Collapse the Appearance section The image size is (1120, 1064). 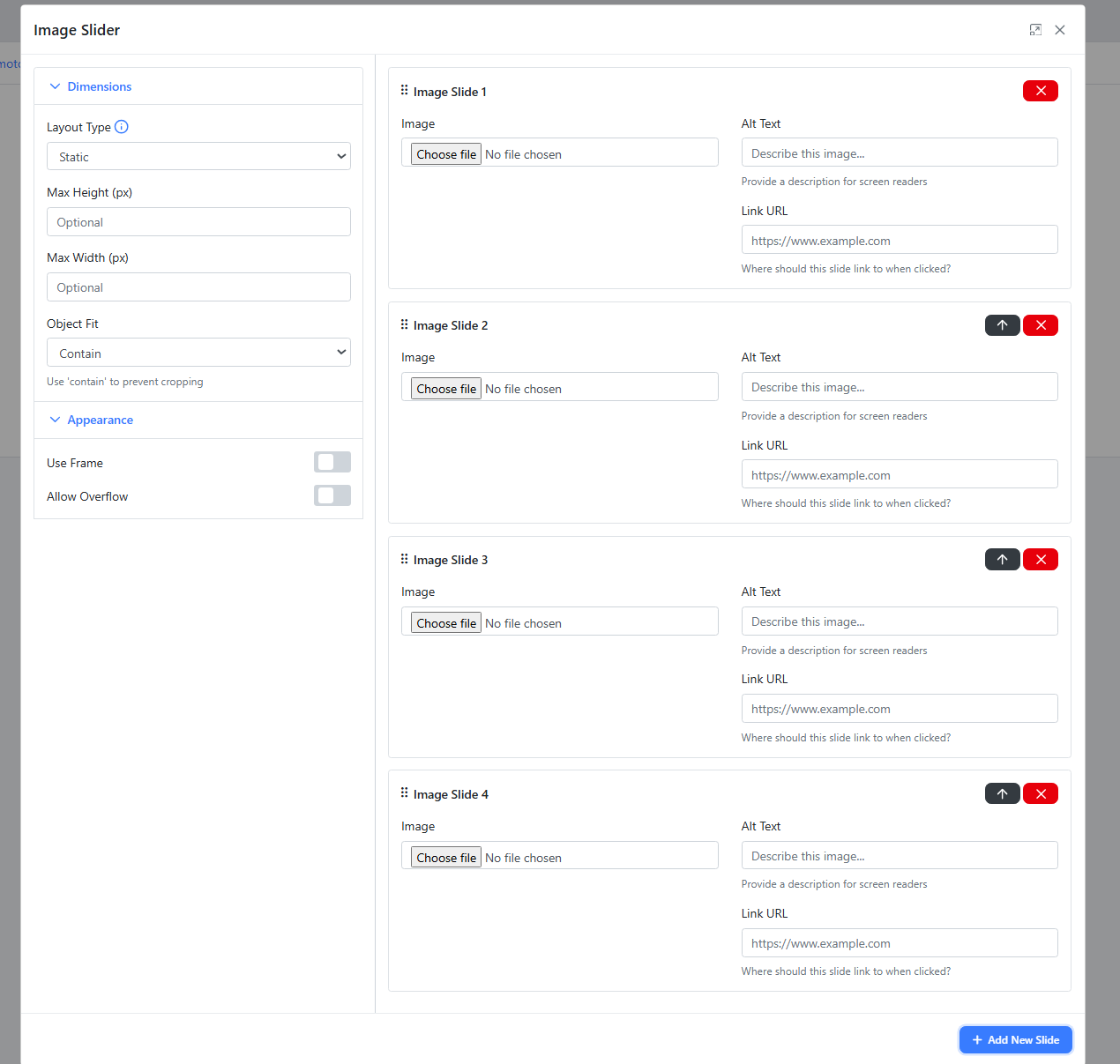pyautogui.click(x=92, y=420)
